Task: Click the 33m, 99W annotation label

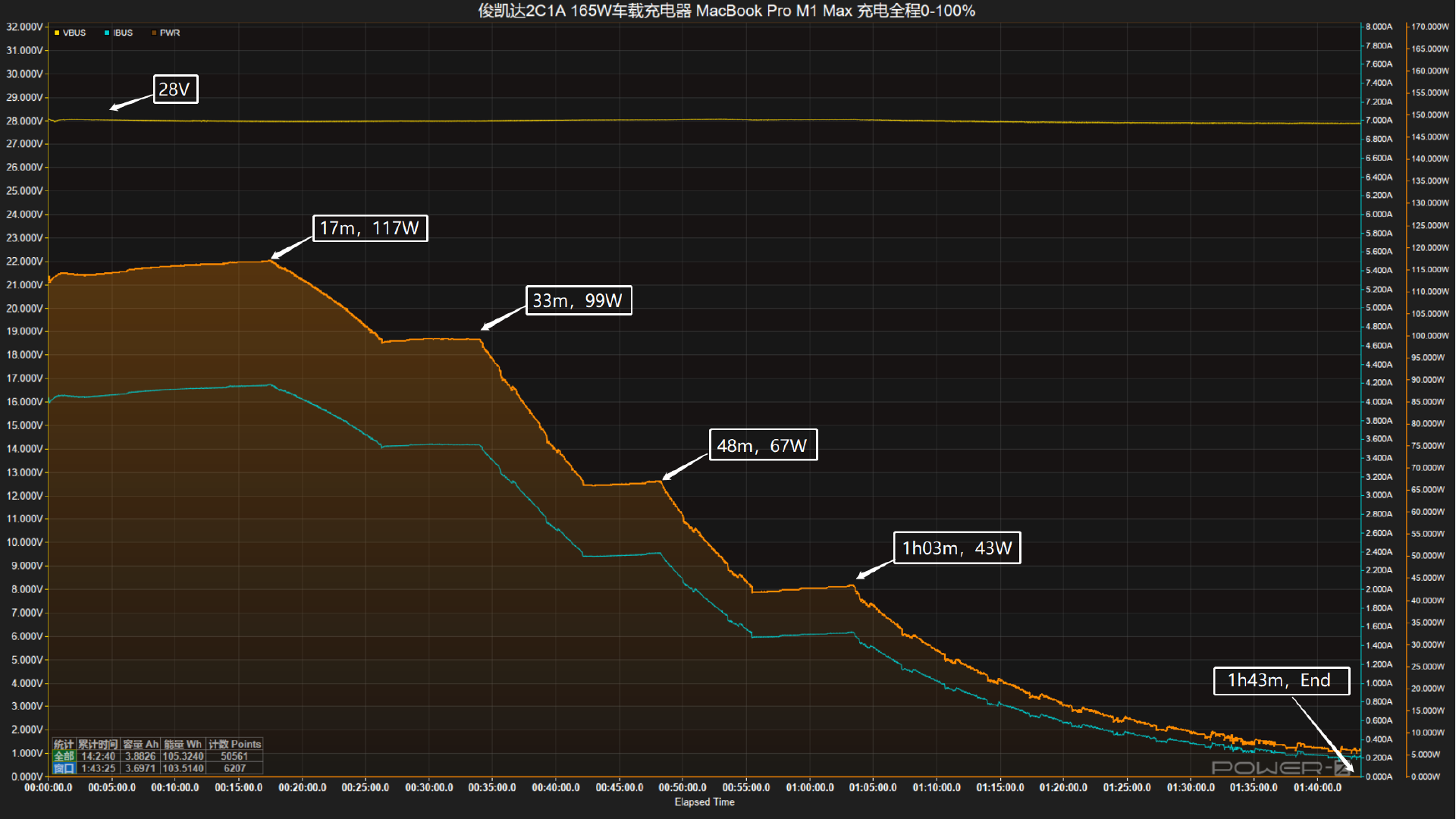Action: pos(578,300)
